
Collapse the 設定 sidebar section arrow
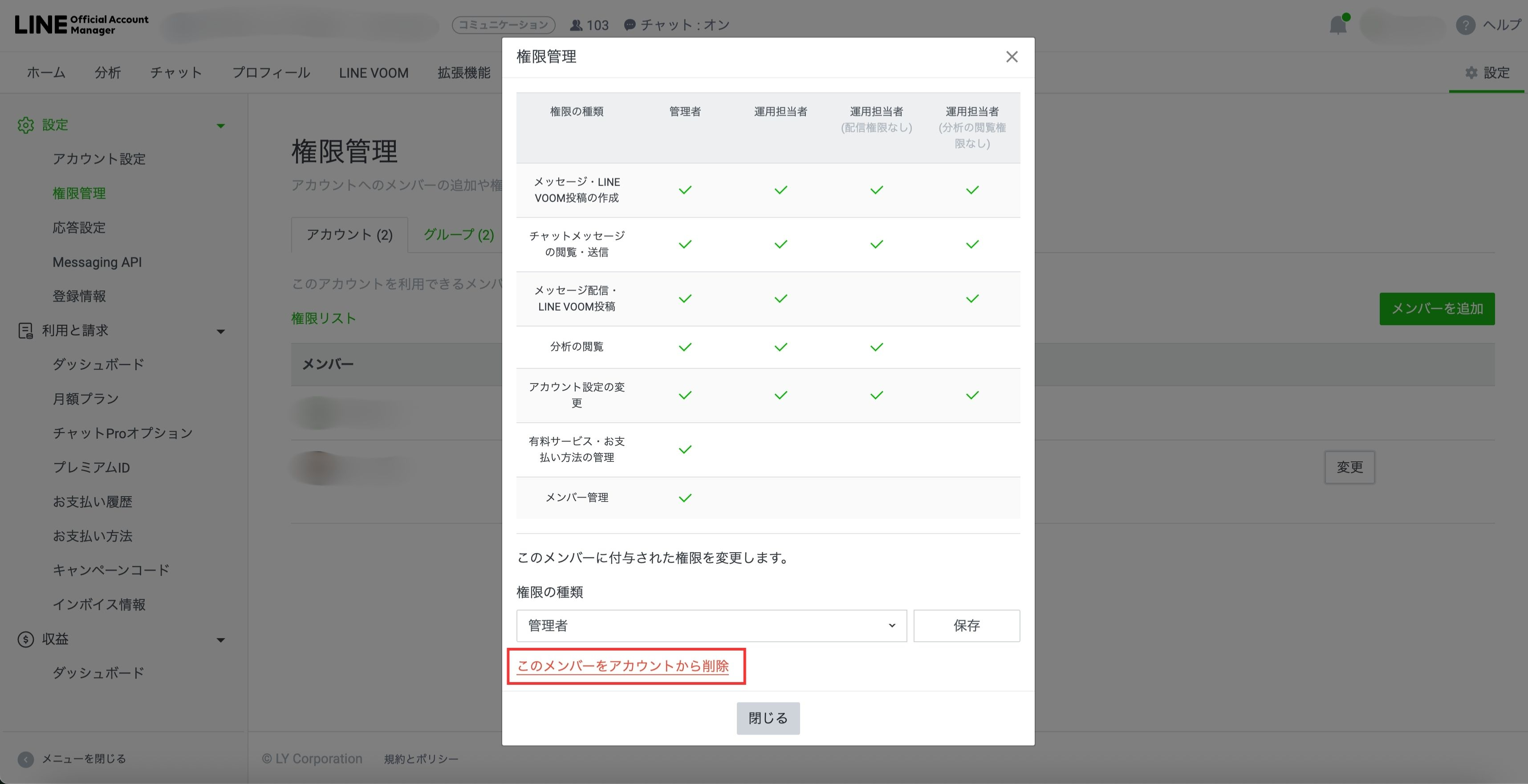coord(221,125)
